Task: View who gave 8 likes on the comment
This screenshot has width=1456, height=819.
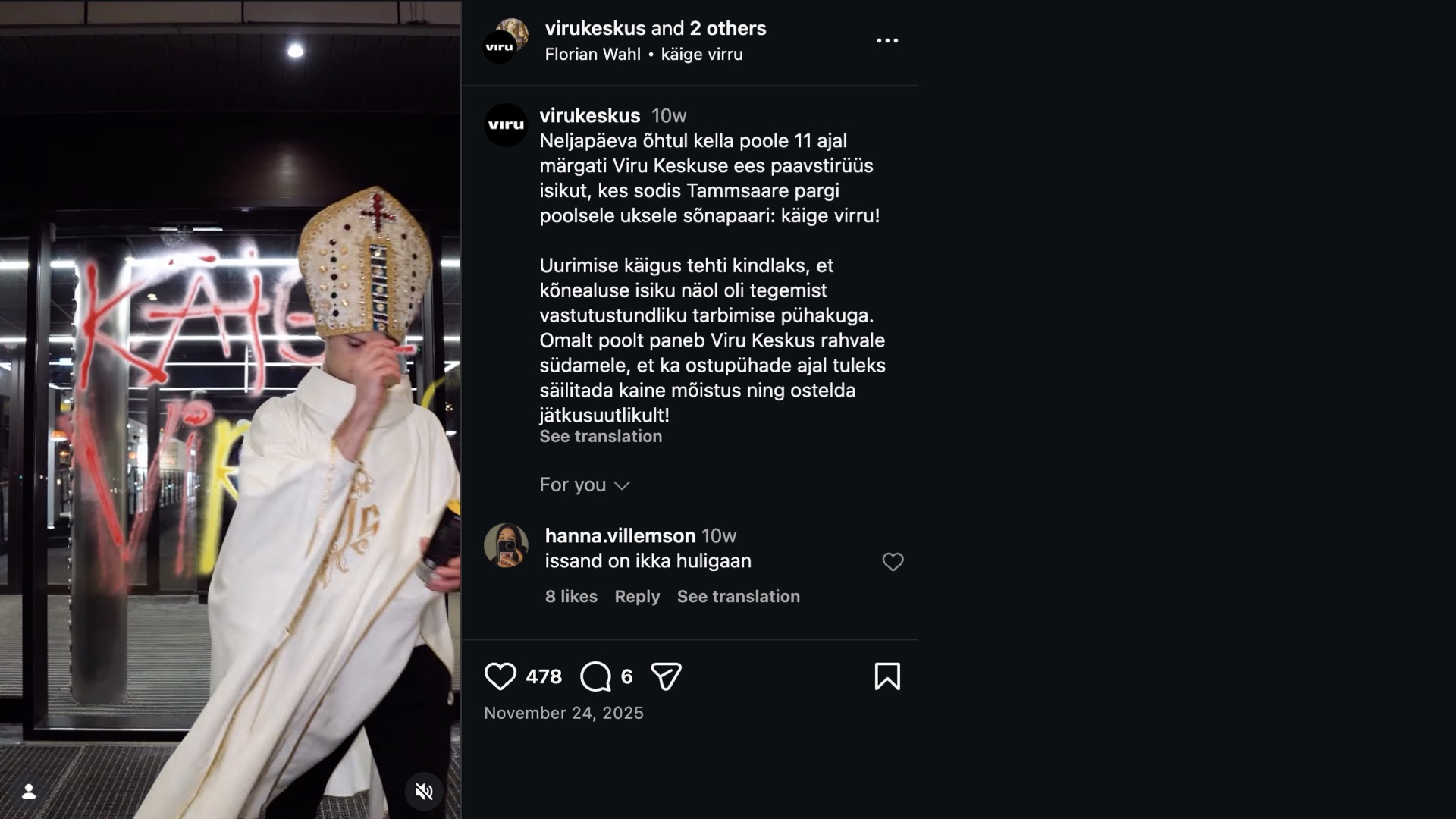Action: pos(571,597)
